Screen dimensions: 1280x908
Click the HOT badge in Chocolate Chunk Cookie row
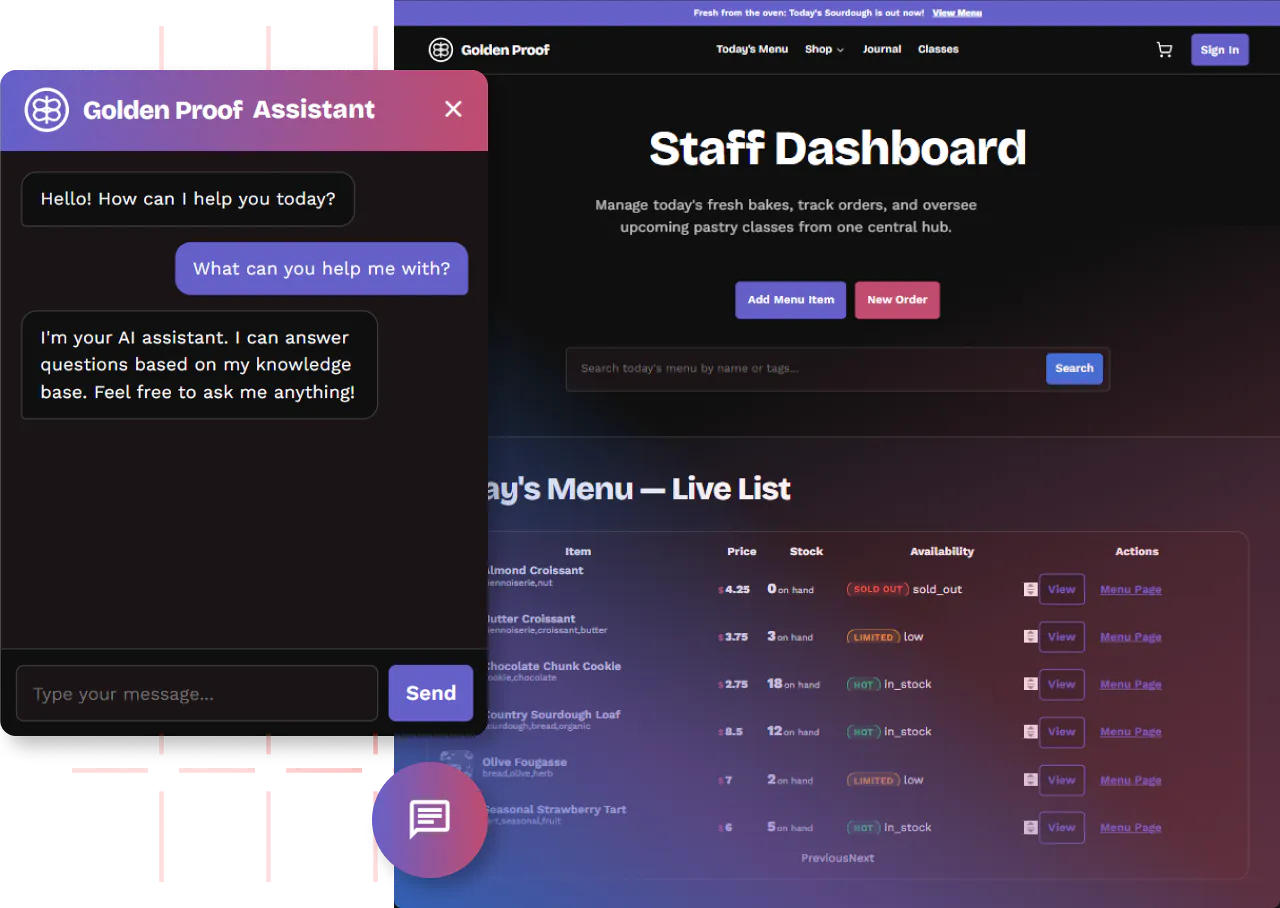pos(863,684)
